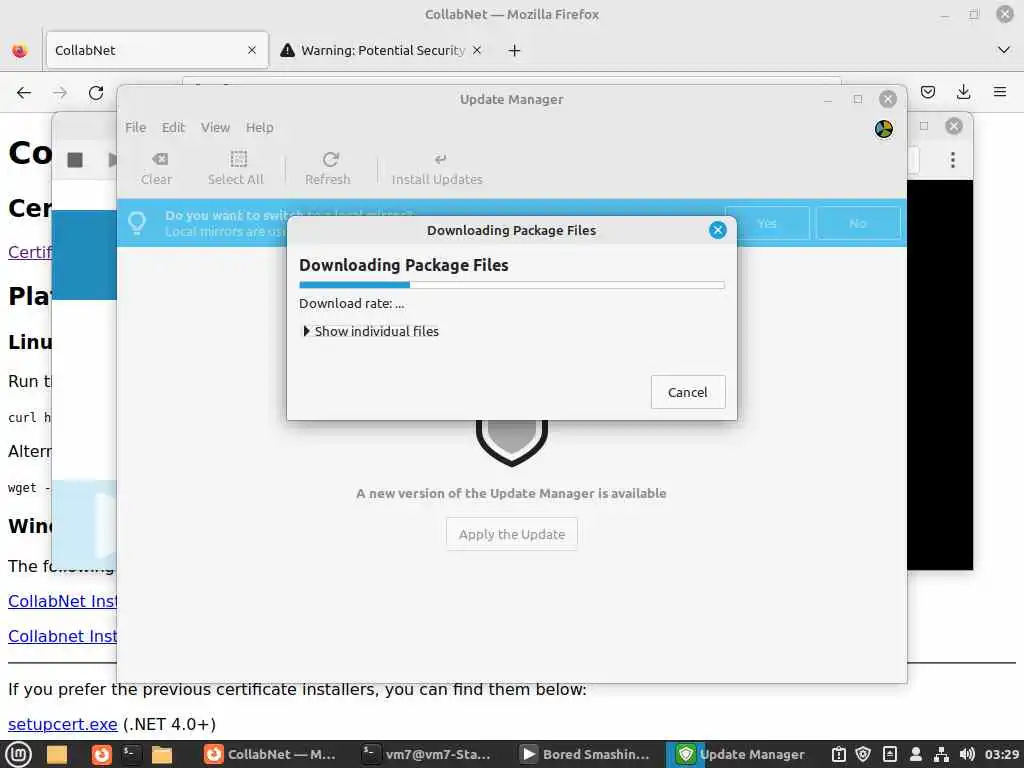The height and width of the screenshot is (768, 1024).
Task: Open the View menu in Update Manager
Action: click(x=215, y=127)
